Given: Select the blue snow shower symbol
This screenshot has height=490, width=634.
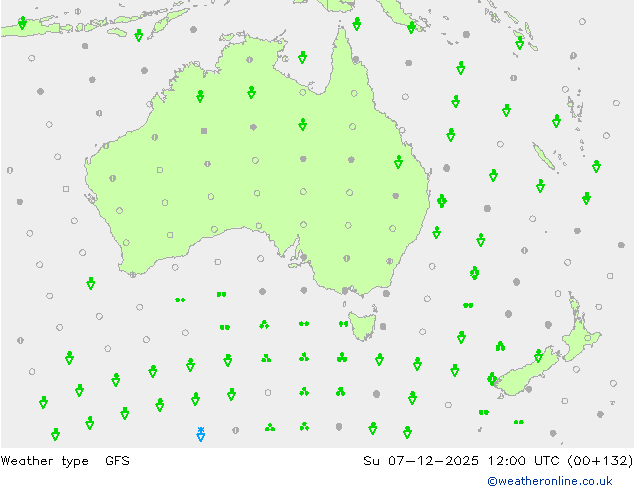Looking at the screenshot, I should coord(201,434).
